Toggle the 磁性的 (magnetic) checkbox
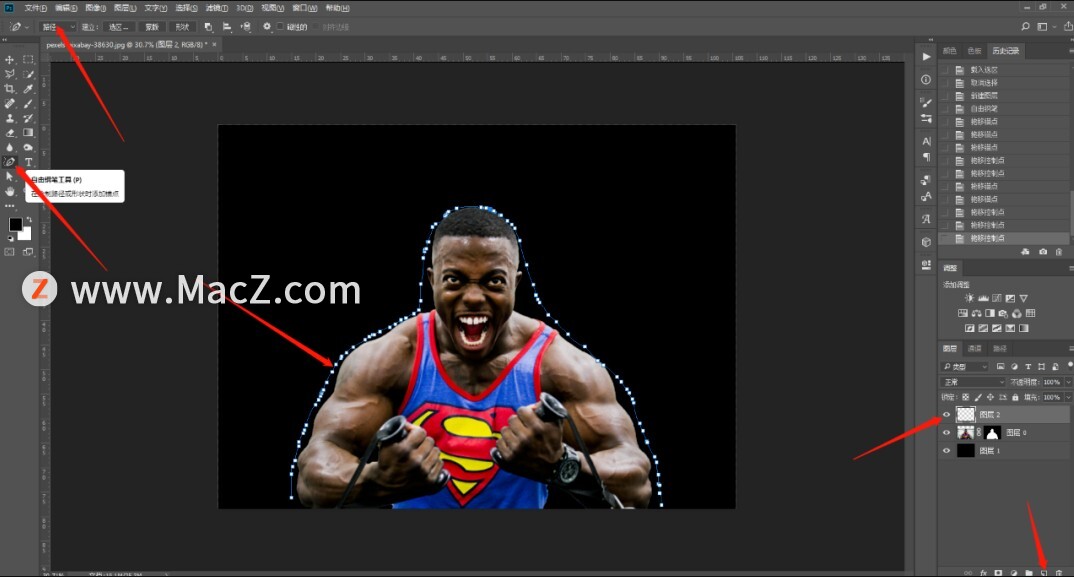Screen dimensions: 1074x577 tap(280, 27)
